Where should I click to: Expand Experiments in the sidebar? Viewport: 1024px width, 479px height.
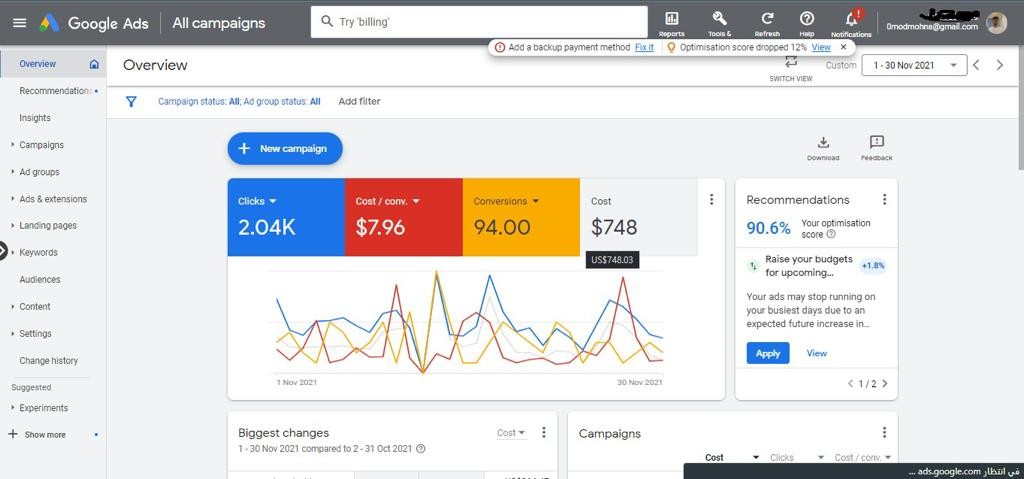[12, 408]
